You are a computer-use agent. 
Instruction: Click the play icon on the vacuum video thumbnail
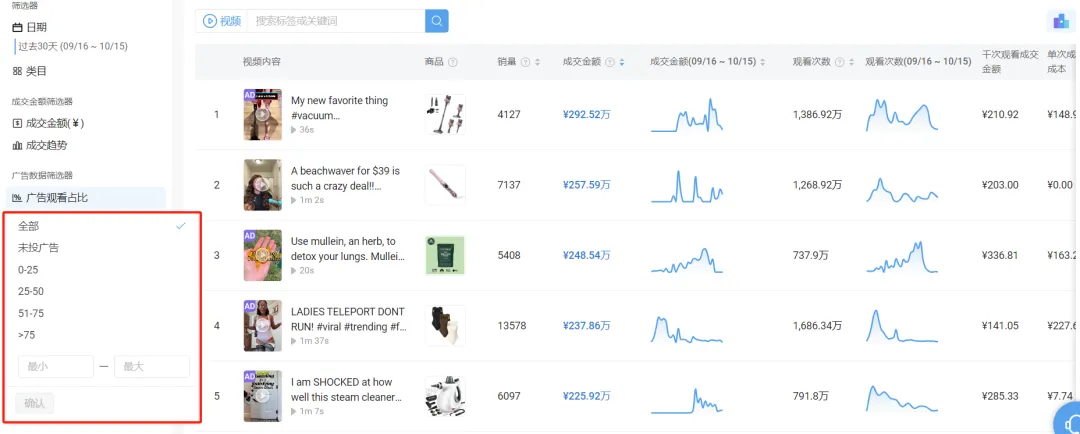[x=262, y=114]
